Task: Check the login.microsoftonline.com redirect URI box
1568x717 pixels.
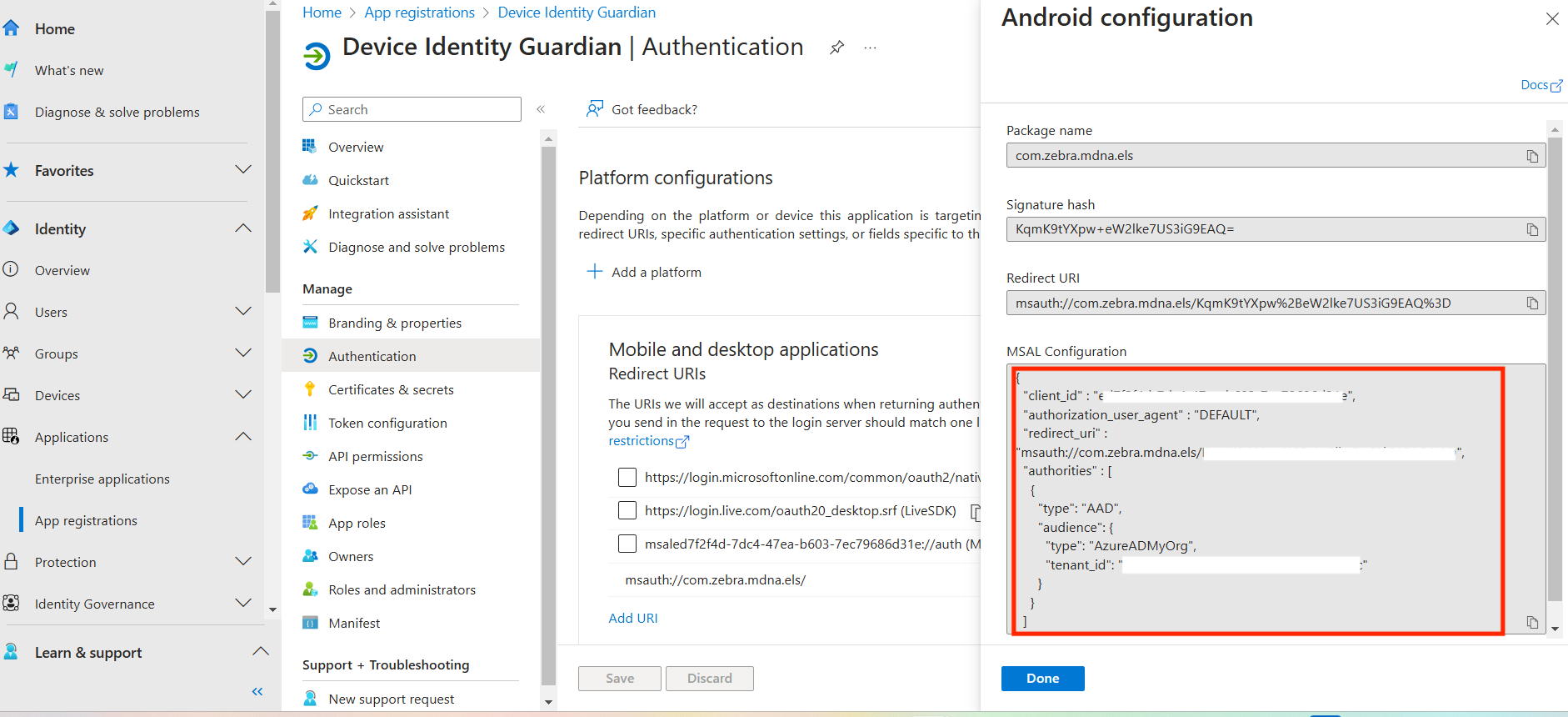Action: pyautogui.click(x=627, y=477)
